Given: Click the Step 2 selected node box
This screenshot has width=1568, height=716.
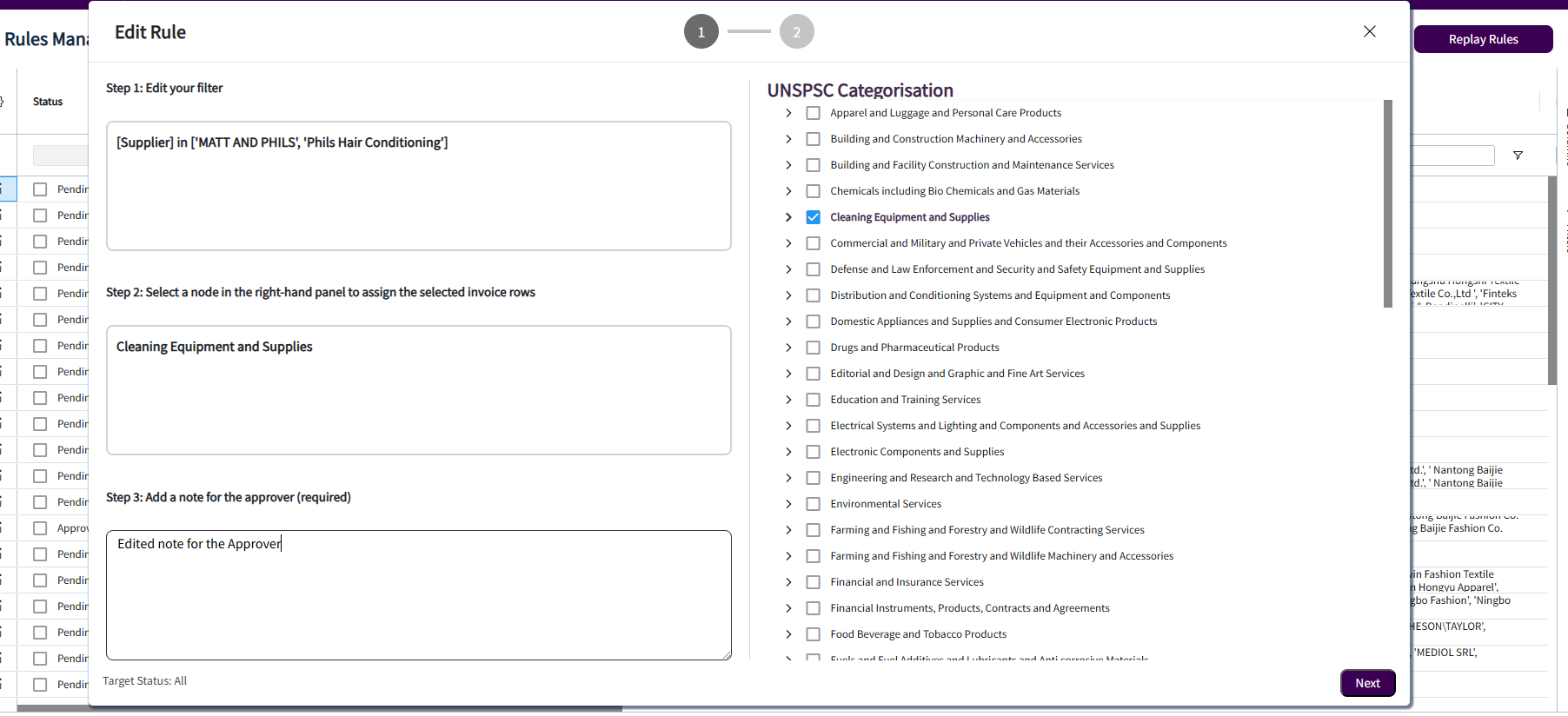Looking at the screenshot, I should tap(419, 390).
